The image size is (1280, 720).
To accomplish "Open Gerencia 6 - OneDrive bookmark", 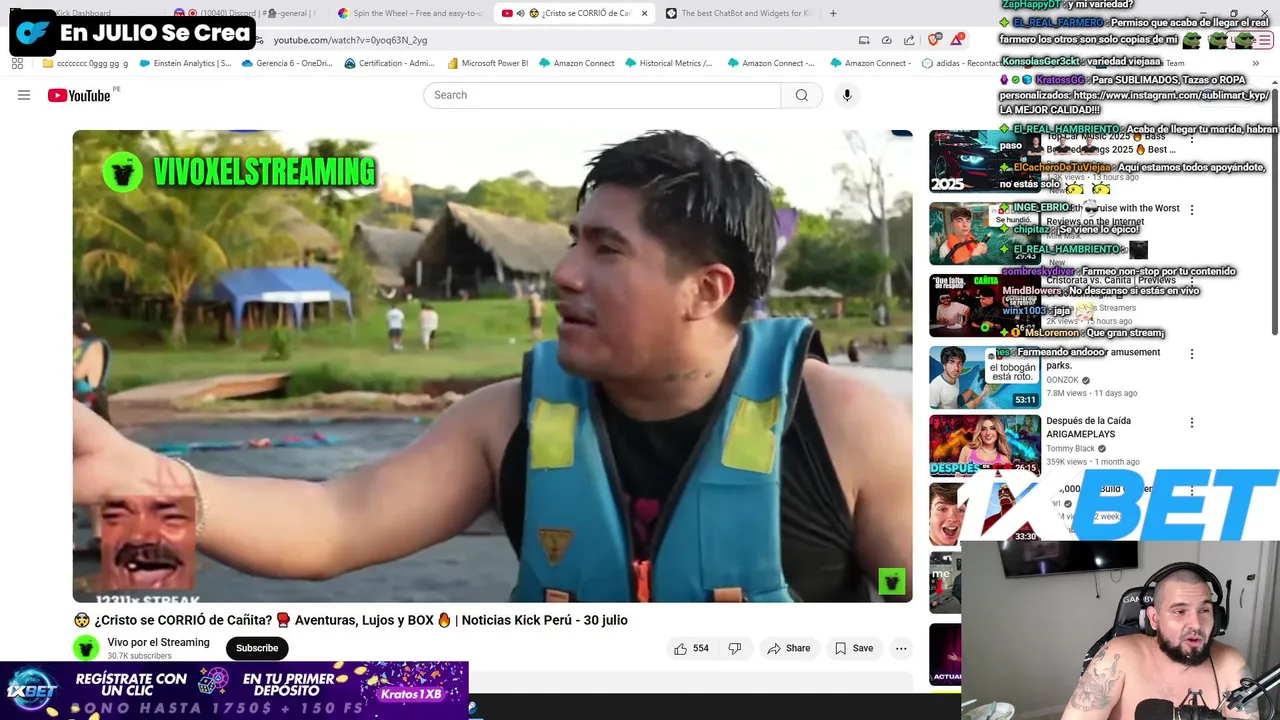I will (286, 63).
